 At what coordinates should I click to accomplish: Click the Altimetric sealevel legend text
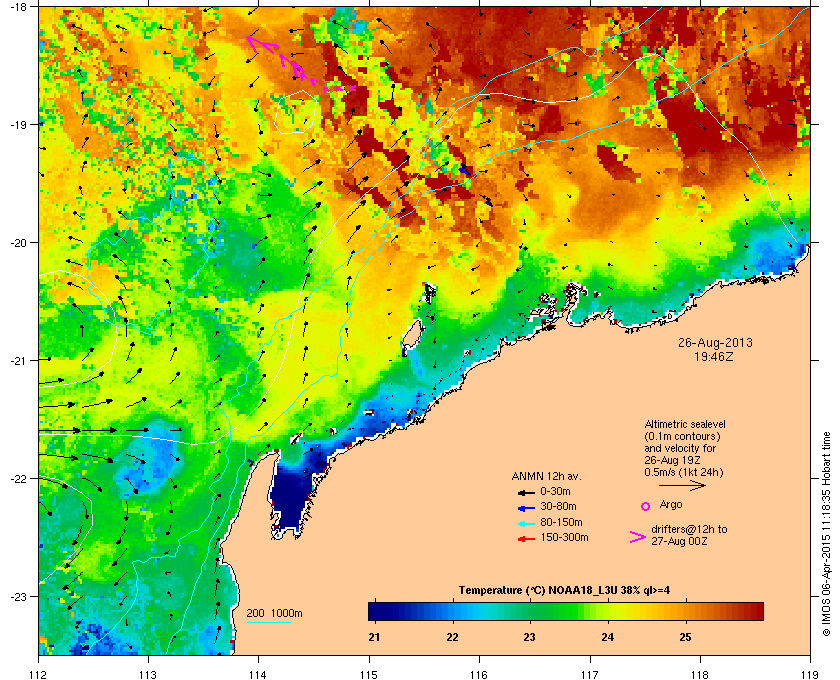(x=685, y=448)
